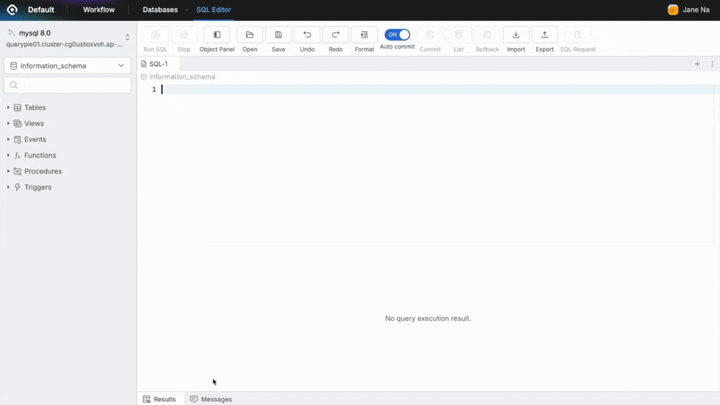Click the Triggers lightning icon
Image resolution: width=720 pixels, height=405 pixels.
pos(17,187)
